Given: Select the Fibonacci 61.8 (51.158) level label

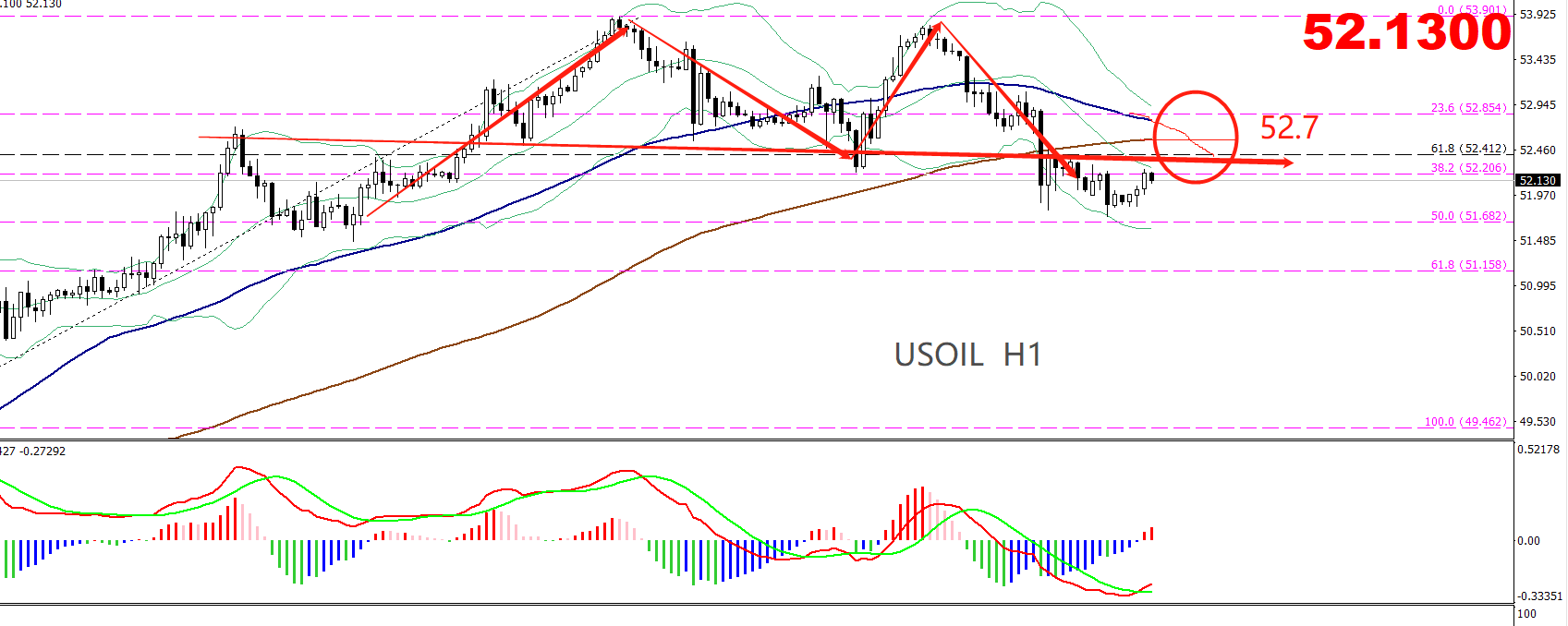Looking at the screenshot, I should click(1468, 265).
